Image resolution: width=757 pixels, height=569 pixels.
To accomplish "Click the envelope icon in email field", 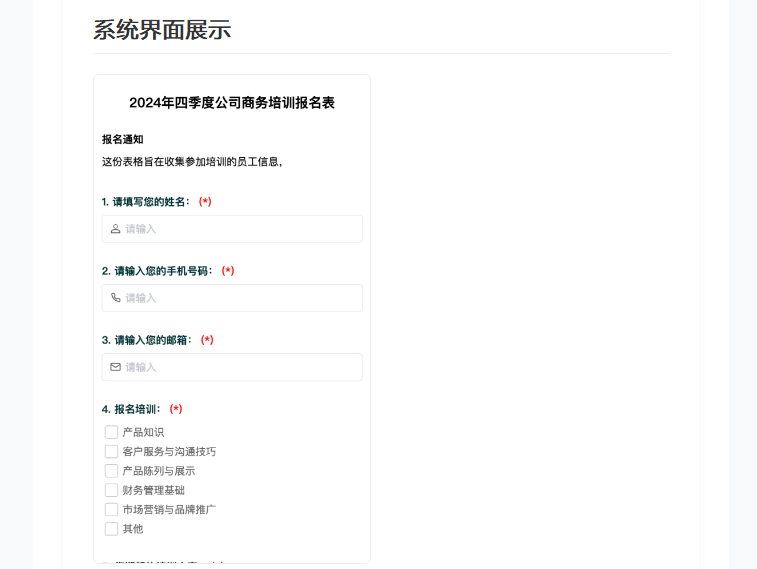I will coord(115,367).
